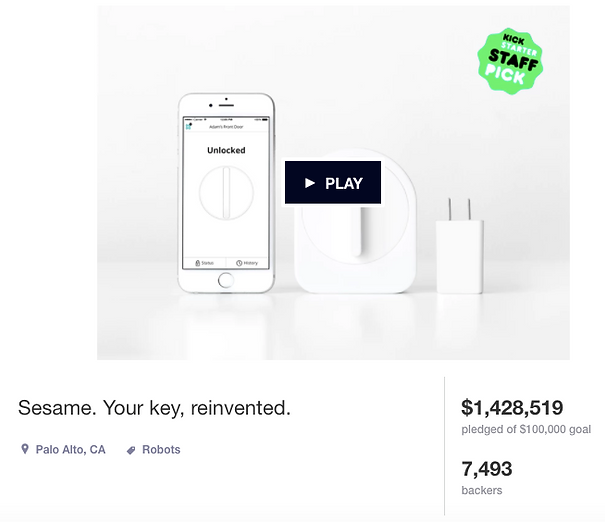Click the lock knob circle on phone screen

226,193
